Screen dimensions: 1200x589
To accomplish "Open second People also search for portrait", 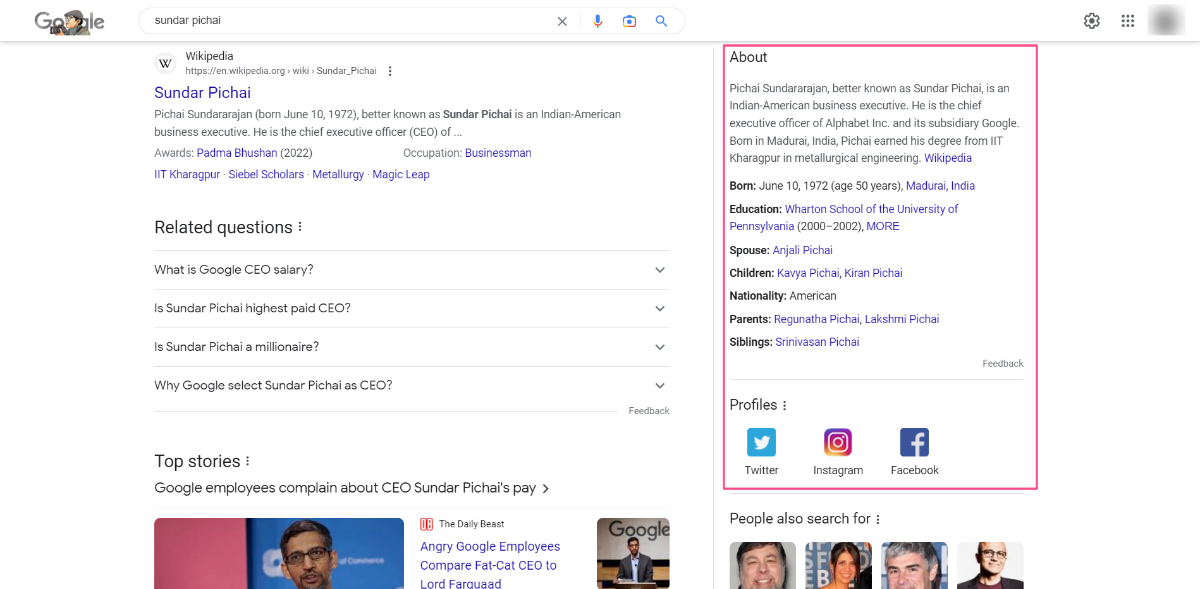I will [838, 565].
